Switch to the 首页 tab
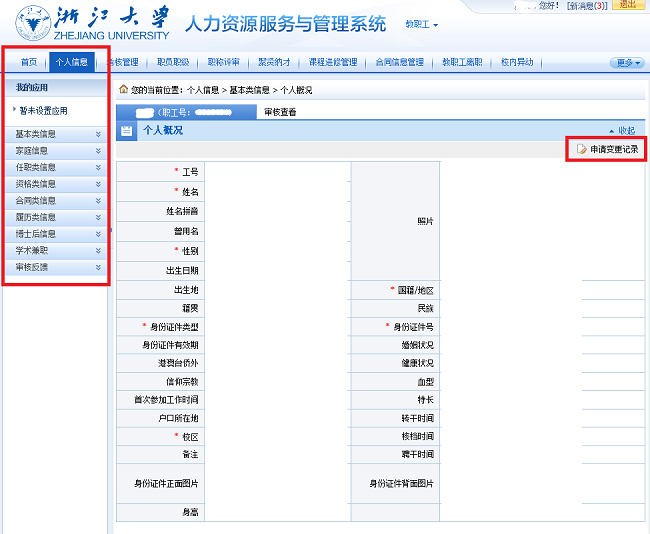The height and width of the screenshot is (534, 650). [x=28, y=62]
